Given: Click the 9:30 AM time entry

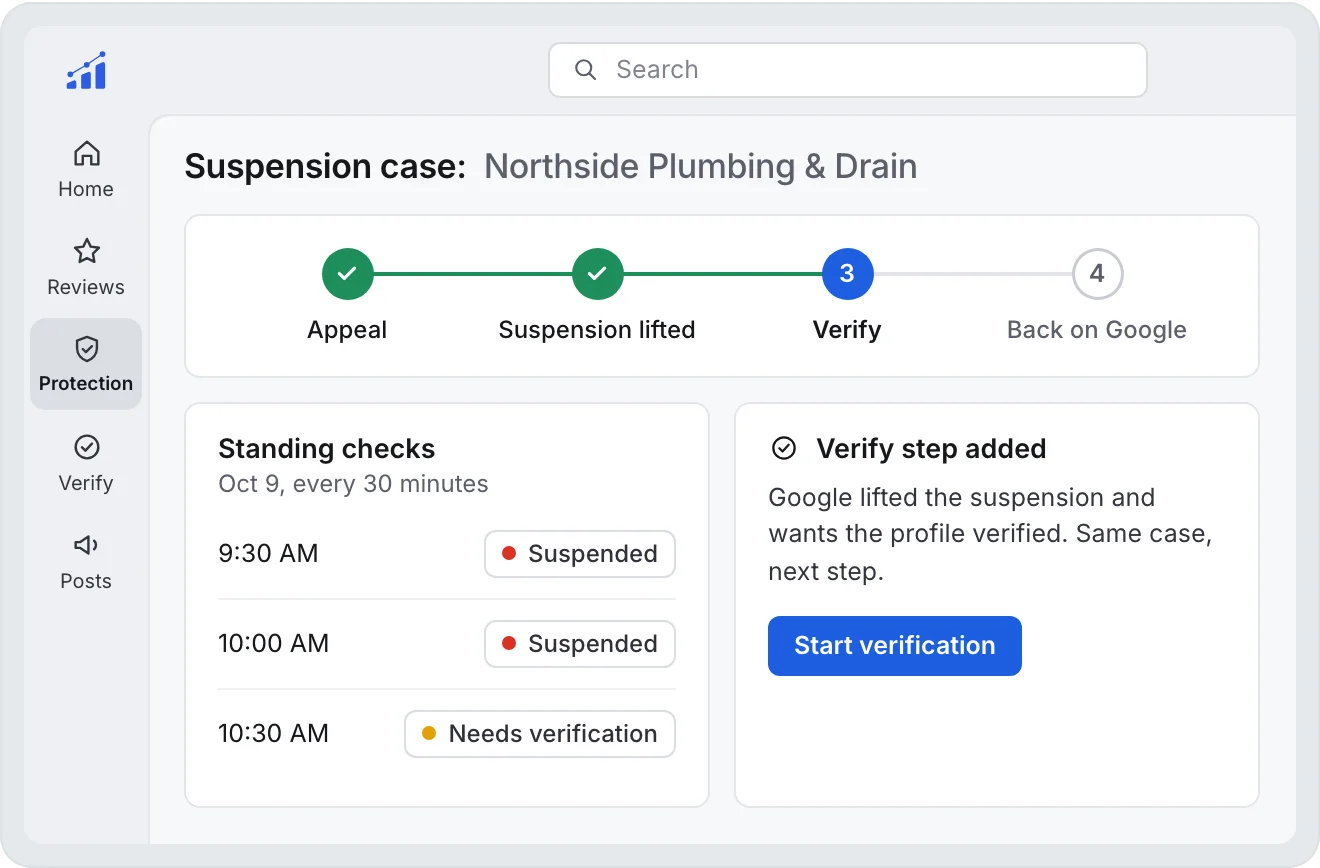Looking at the screenshot, I should [x=268, y=554].
